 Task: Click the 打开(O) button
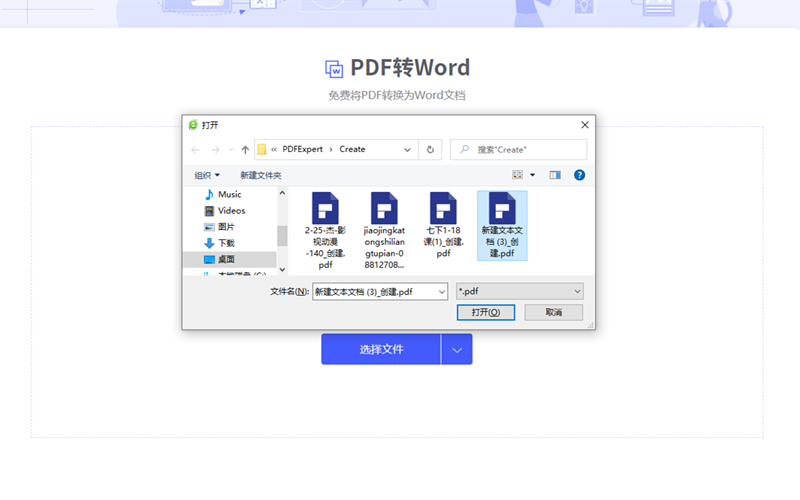[x=486, y=312]
